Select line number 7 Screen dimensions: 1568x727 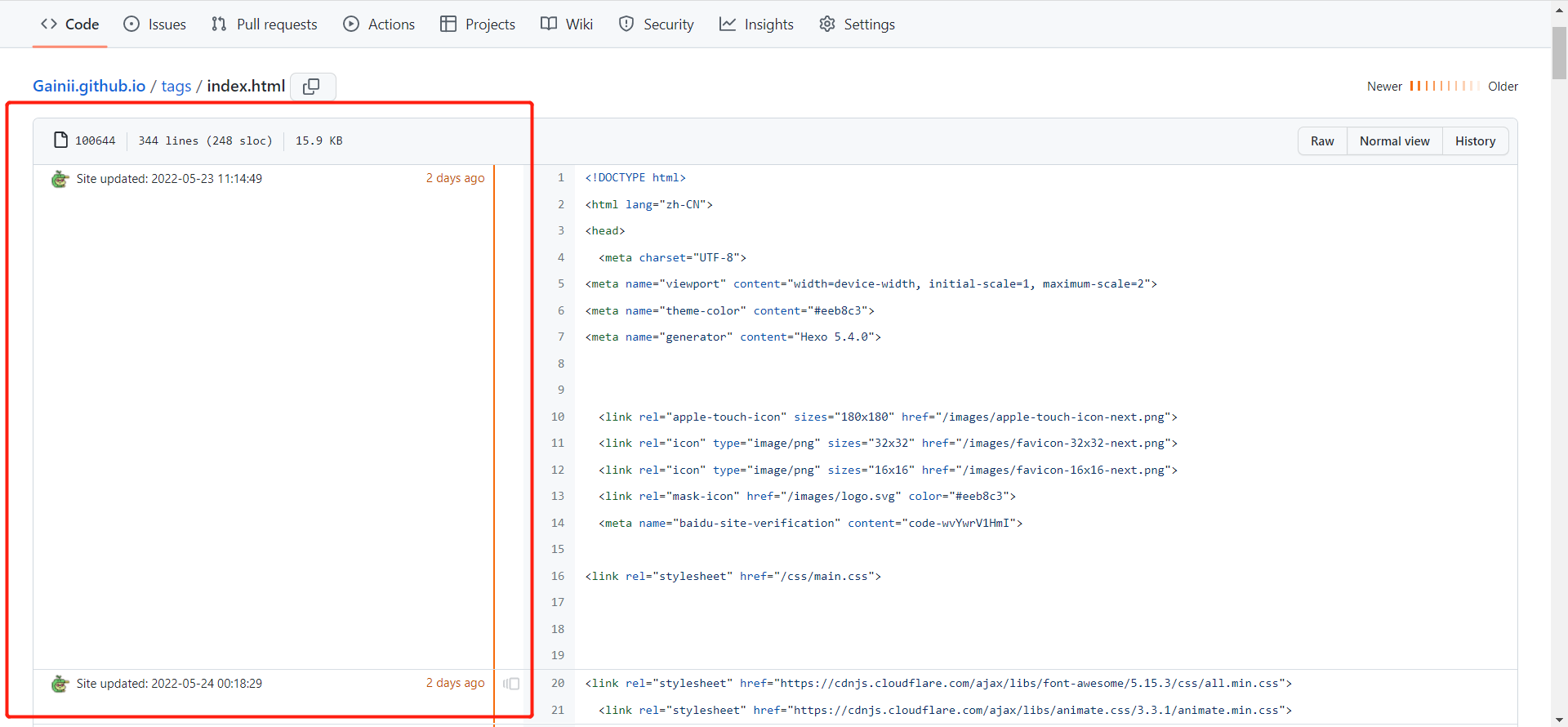tap(560, 337)
